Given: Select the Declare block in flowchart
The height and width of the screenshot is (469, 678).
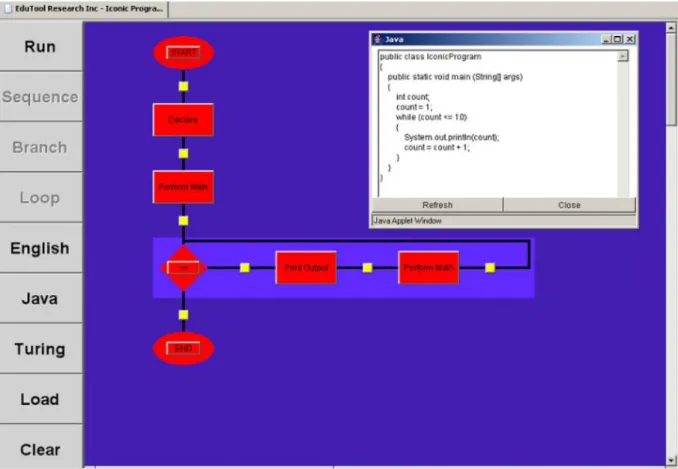Looking at the screenshot, I should click(183, 120).
